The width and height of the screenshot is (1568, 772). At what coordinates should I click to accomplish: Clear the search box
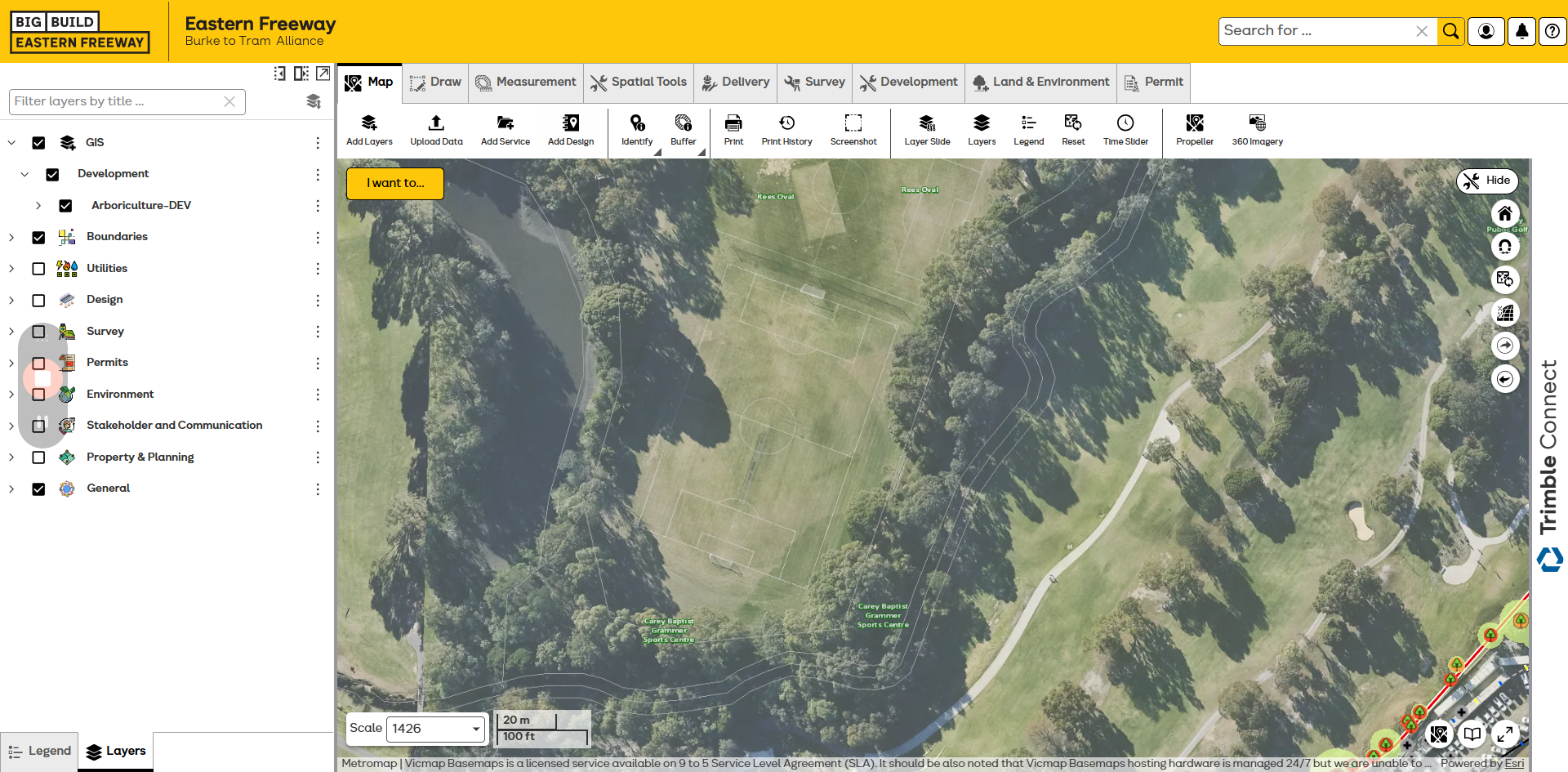click(1422, 31)
